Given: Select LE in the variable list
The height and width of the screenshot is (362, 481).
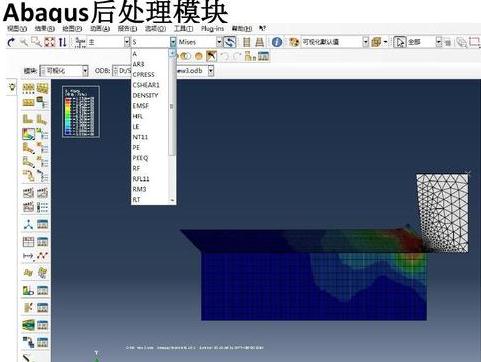Looking at the screenshot, I should coord(136,127).
